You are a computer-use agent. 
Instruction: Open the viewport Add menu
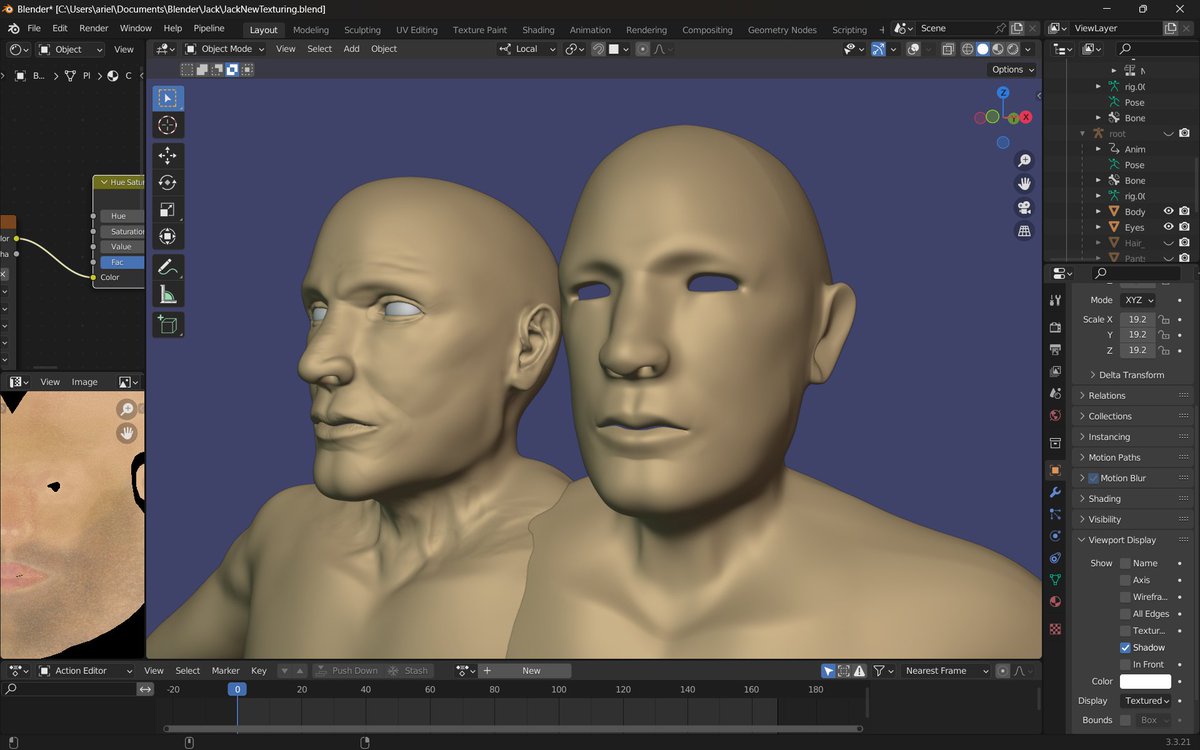coord(351,48)
